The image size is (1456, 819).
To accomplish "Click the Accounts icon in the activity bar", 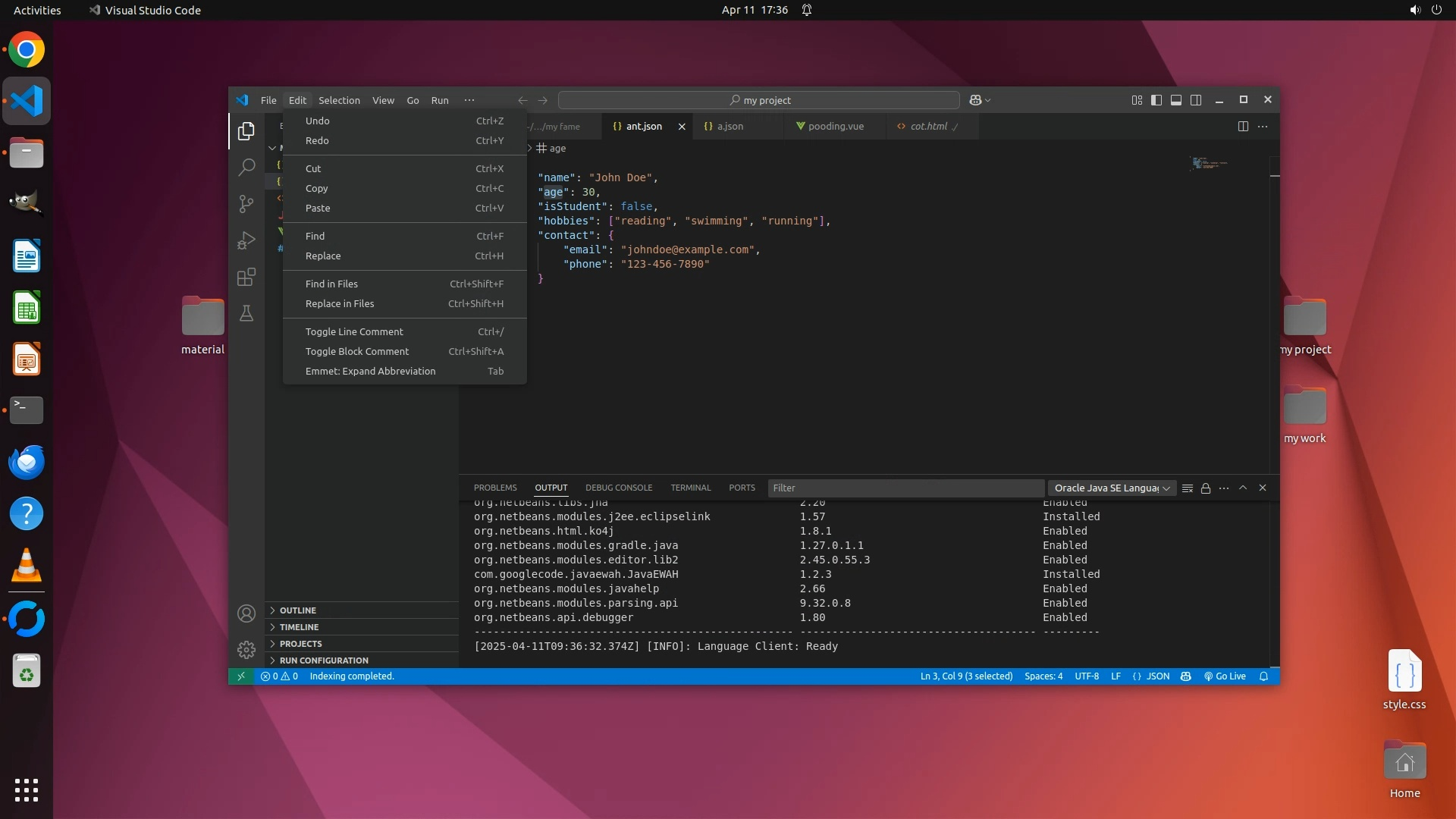I will tap(246, 613).
